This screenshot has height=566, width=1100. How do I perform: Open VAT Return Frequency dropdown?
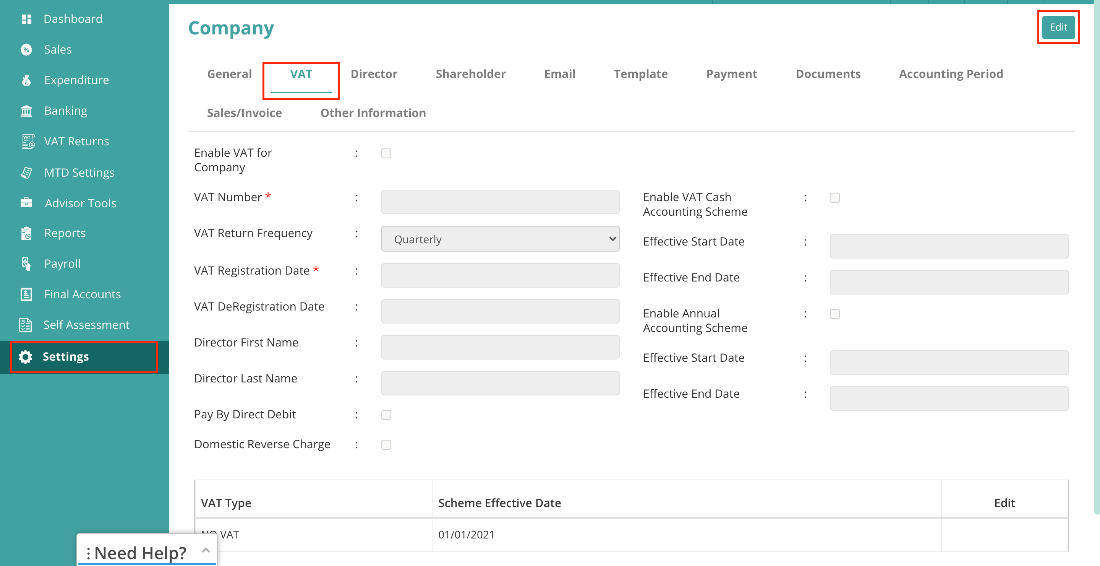[x=500, y=239]
